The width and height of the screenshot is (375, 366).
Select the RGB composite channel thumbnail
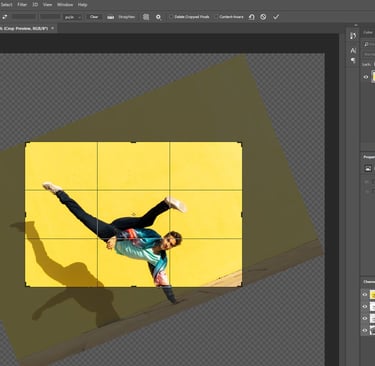point(373,295)
